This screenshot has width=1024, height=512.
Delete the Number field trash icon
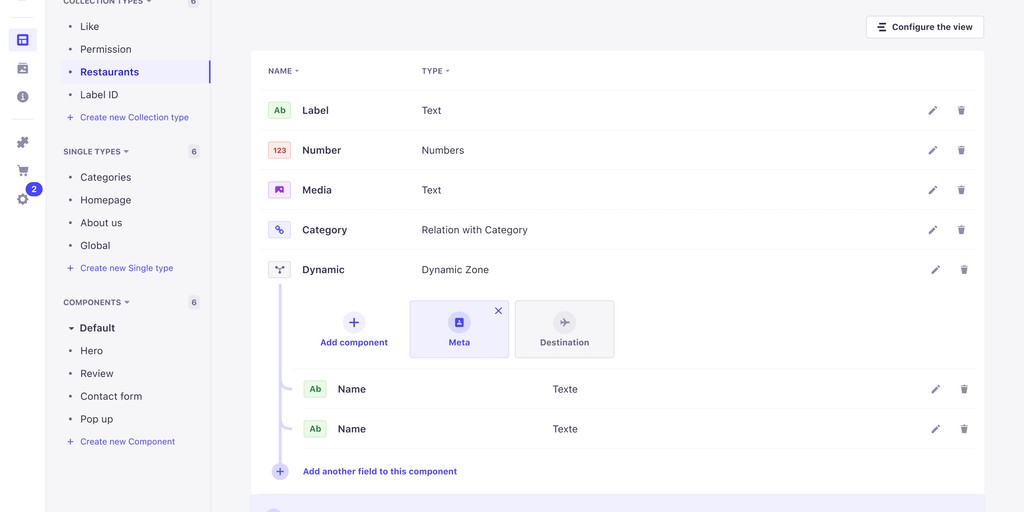(x=961, y=150)
